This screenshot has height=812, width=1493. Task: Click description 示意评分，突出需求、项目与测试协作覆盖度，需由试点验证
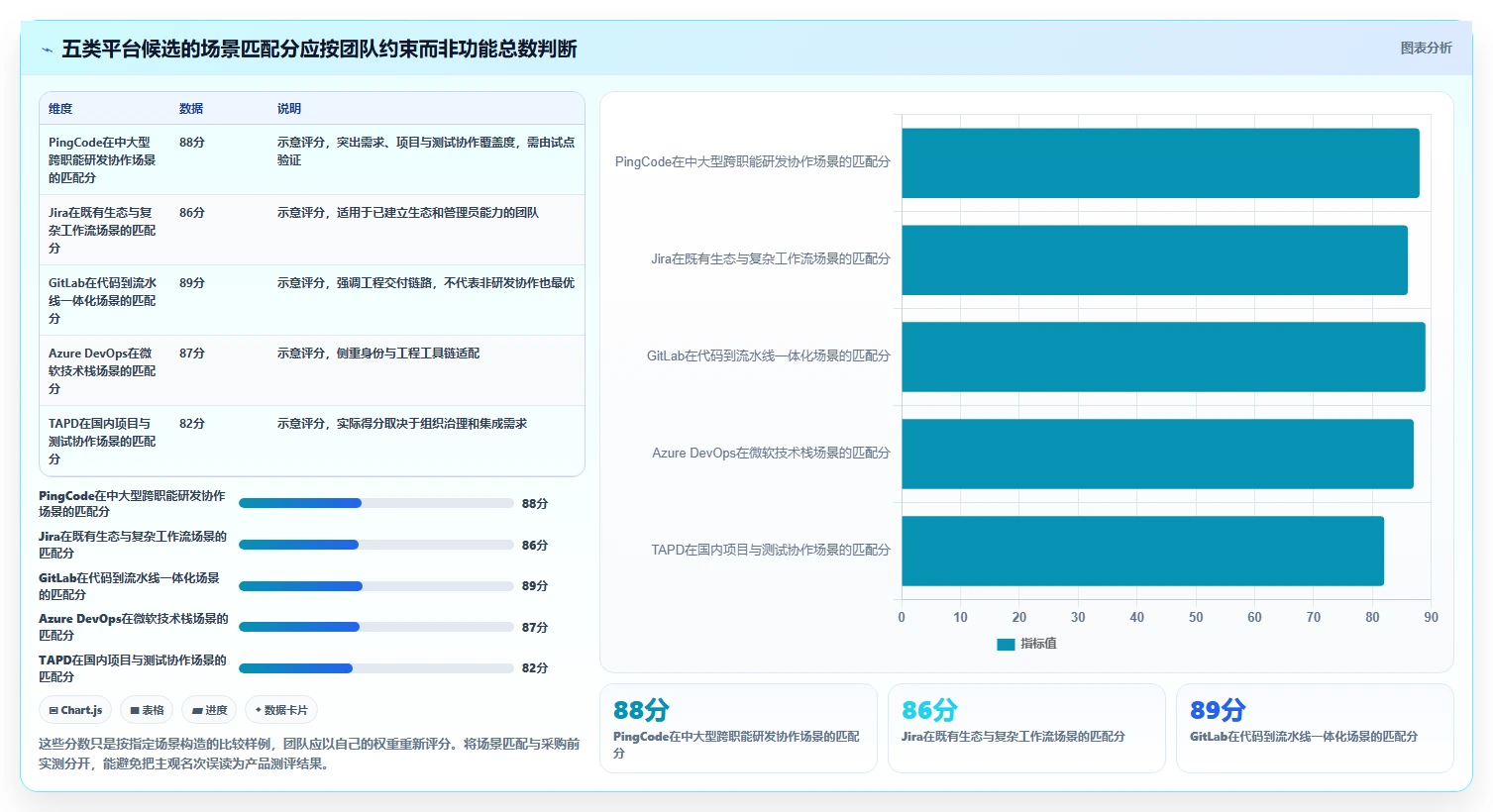[x=426, y=152]
